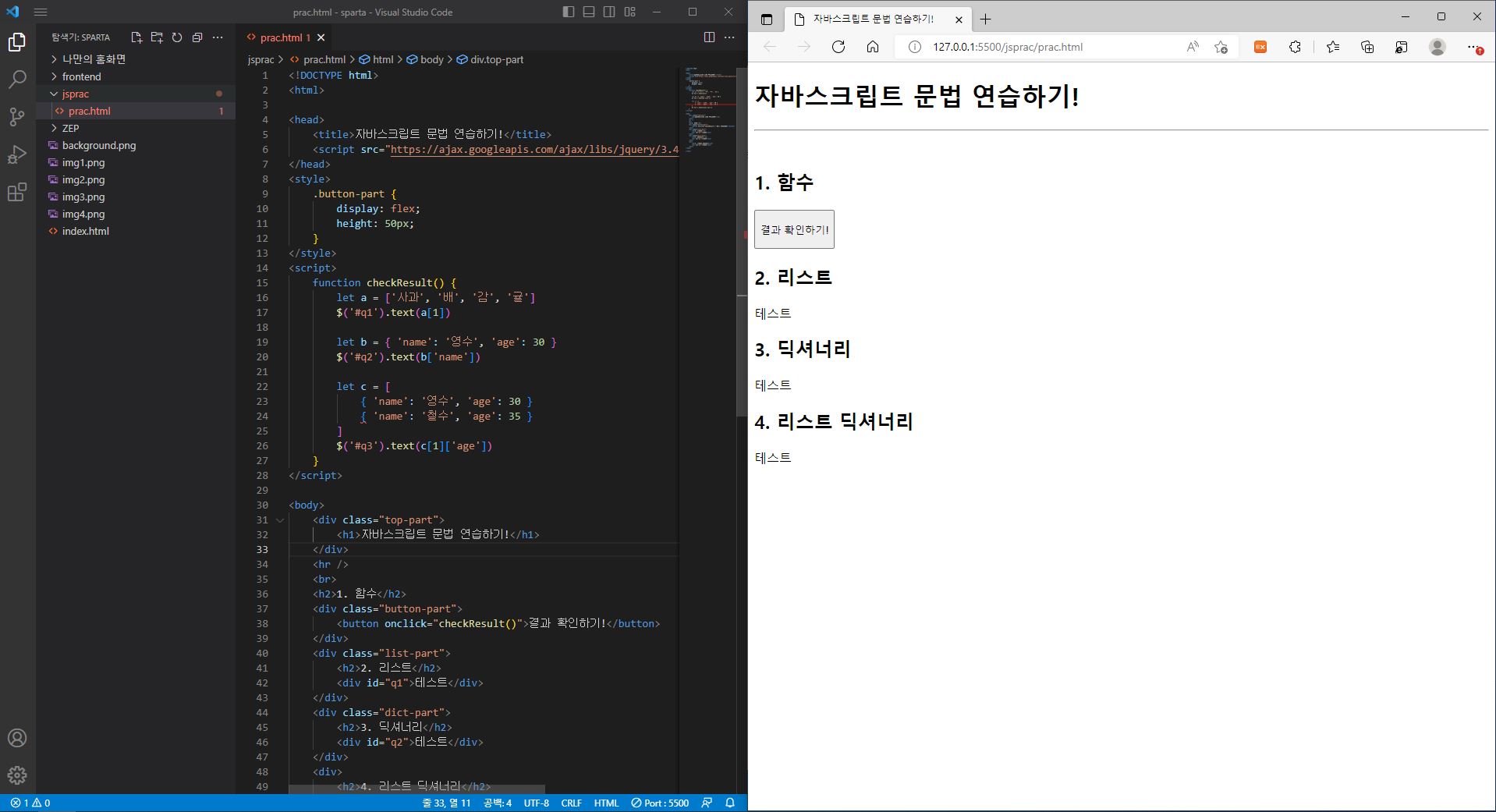Click the editor horizontal scrollbar
This screenshot has width=1496, height=812.
(x=417, y=789)
